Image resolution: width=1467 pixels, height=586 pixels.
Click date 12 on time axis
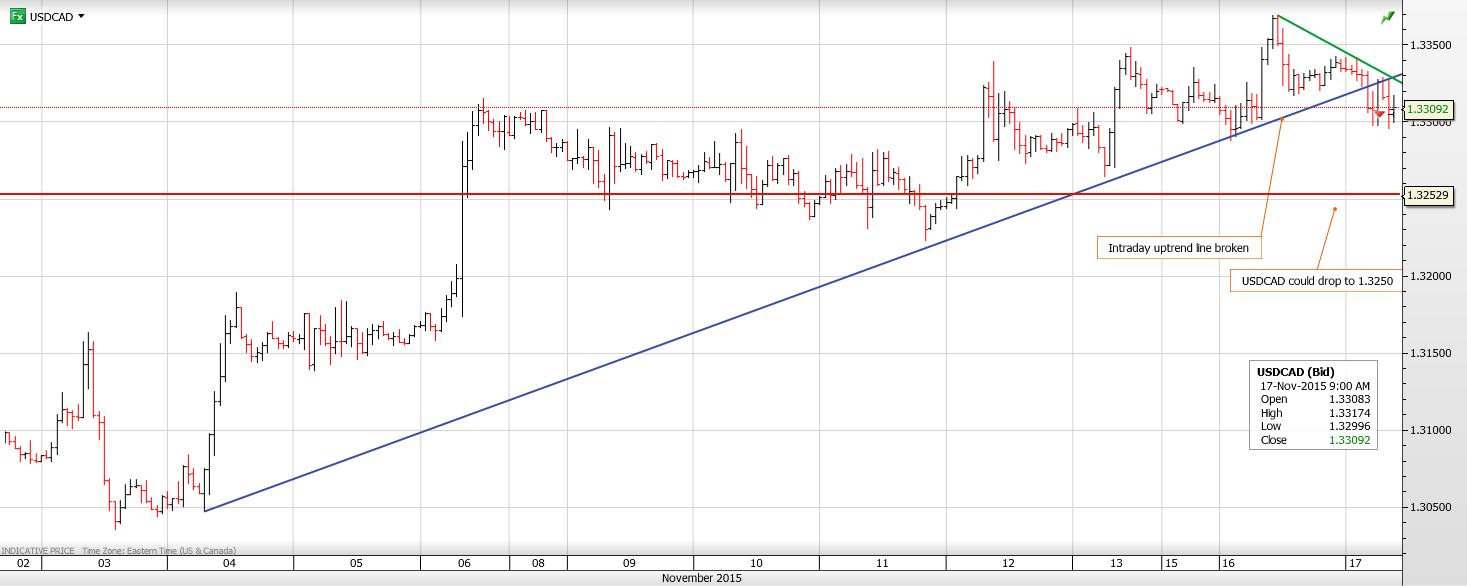pyautogui.click(x=1008, y=564)
